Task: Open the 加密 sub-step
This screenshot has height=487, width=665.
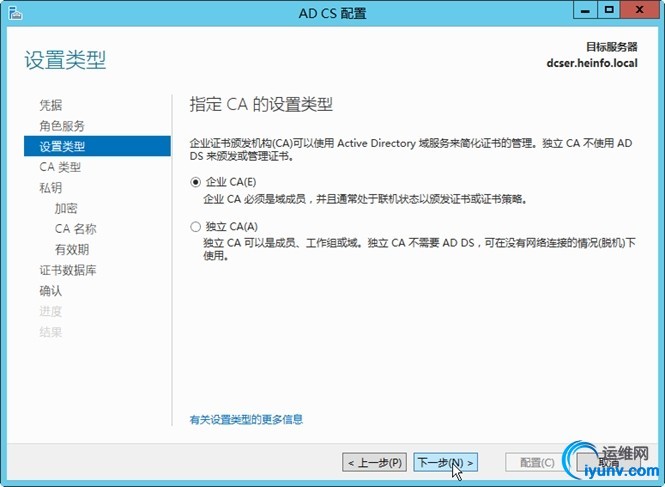Action: click(66, 208)
